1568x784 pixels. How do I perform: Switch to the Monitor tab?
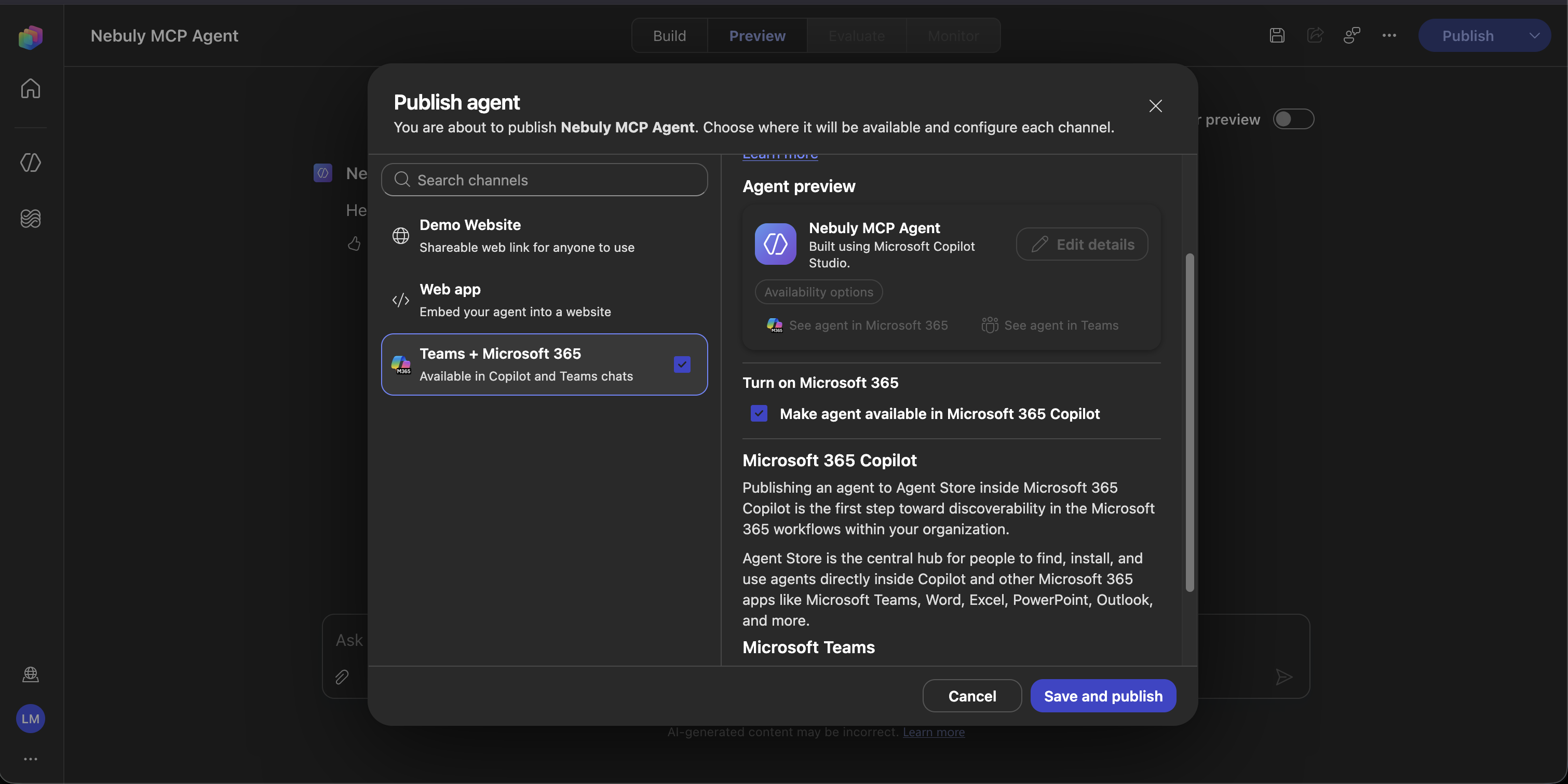click(953, 35)
